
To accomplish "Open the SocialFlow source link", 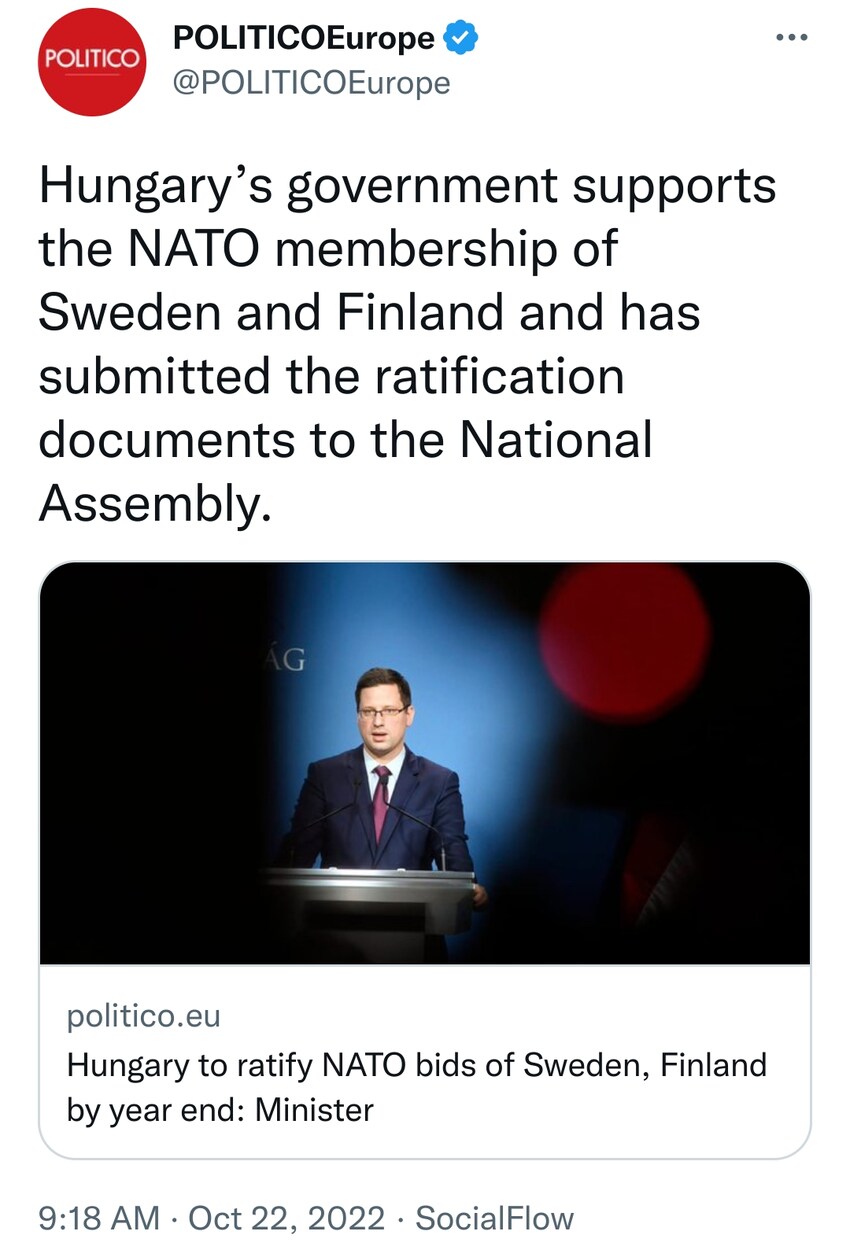I will click(494, 1218).
